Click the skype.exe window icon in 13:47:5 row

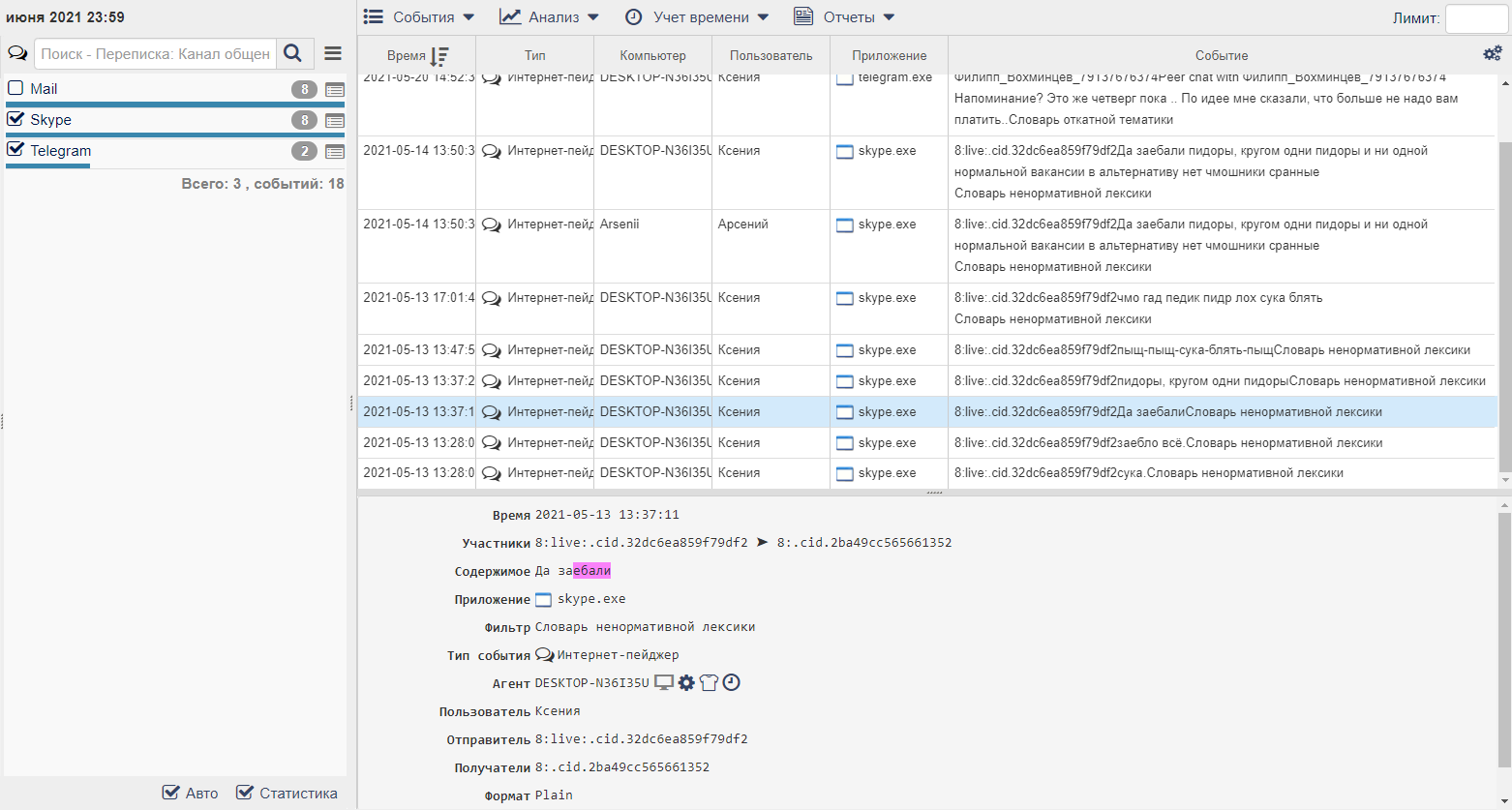pos(845,350)
